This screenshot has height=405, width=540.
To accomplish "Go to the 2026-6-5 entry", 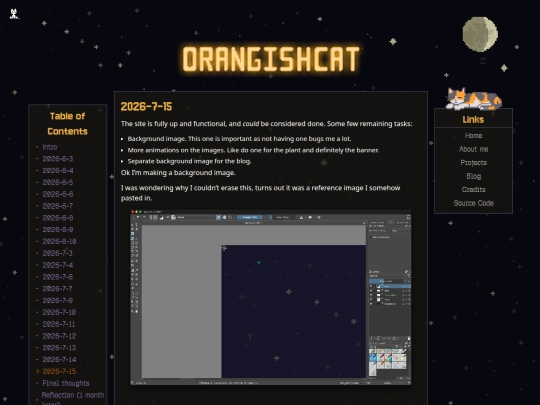I will (58, 182).
